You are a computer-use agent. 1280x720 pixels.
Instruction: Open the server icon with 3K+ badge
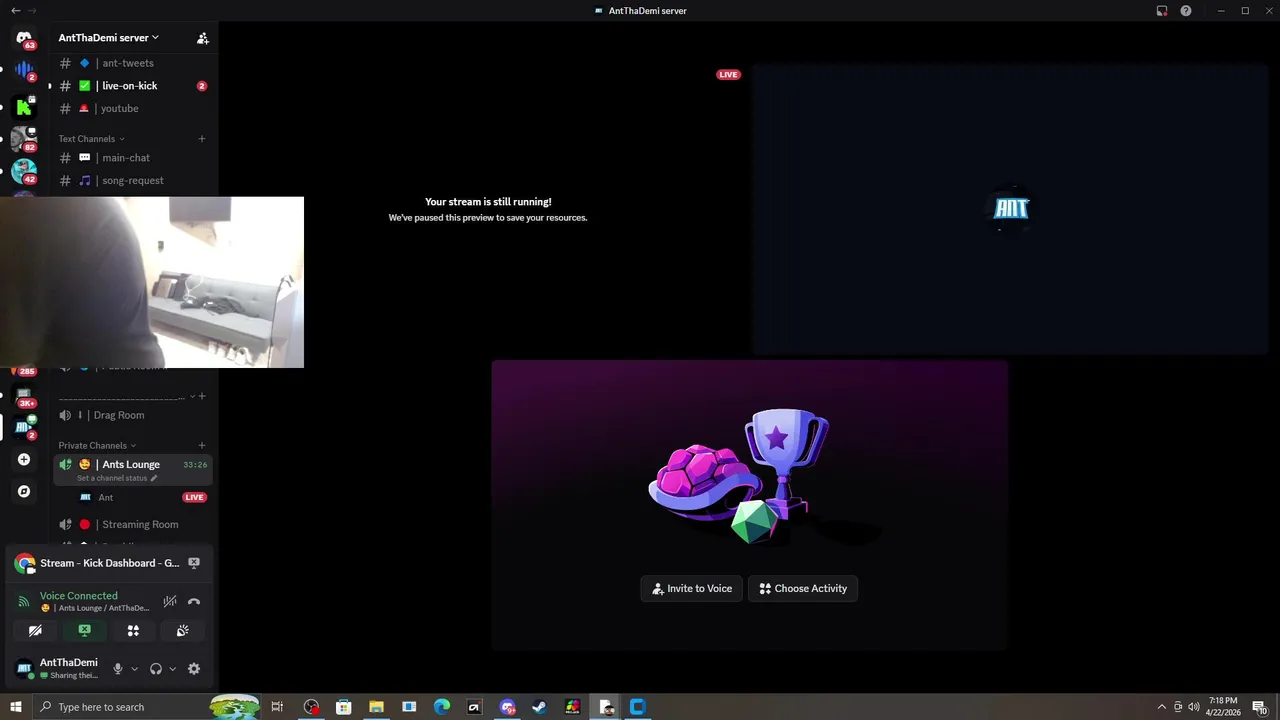24,396
